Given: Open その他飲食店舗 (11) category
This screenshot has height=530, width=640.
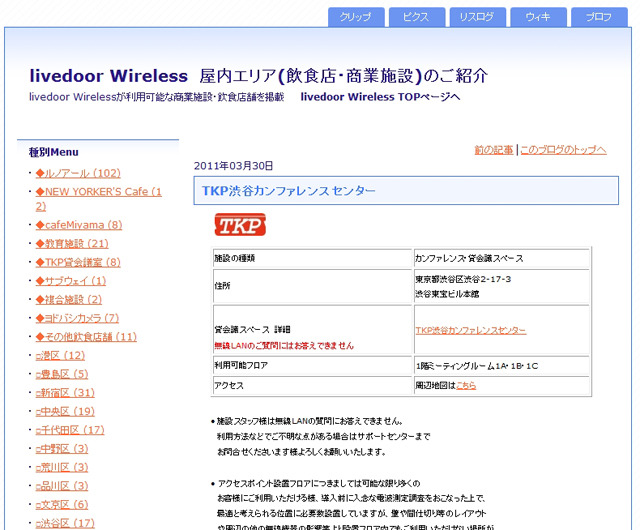Looking at the screenshot, I should coord(86,337).
